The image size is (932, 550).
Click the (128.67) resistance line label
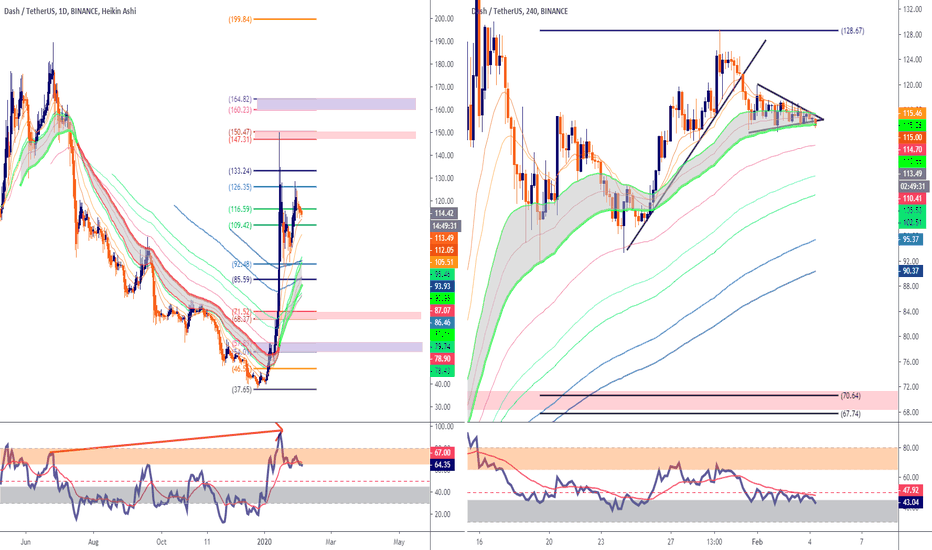(x=852, y=30)
